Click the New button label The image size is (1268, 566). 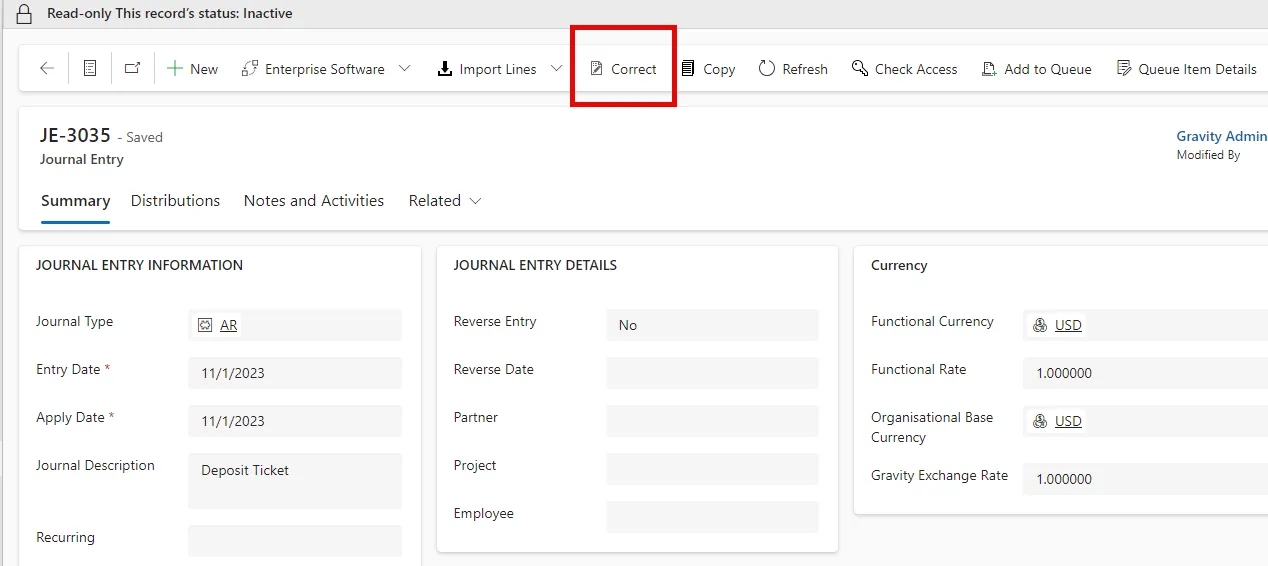(x=204, y=69)
